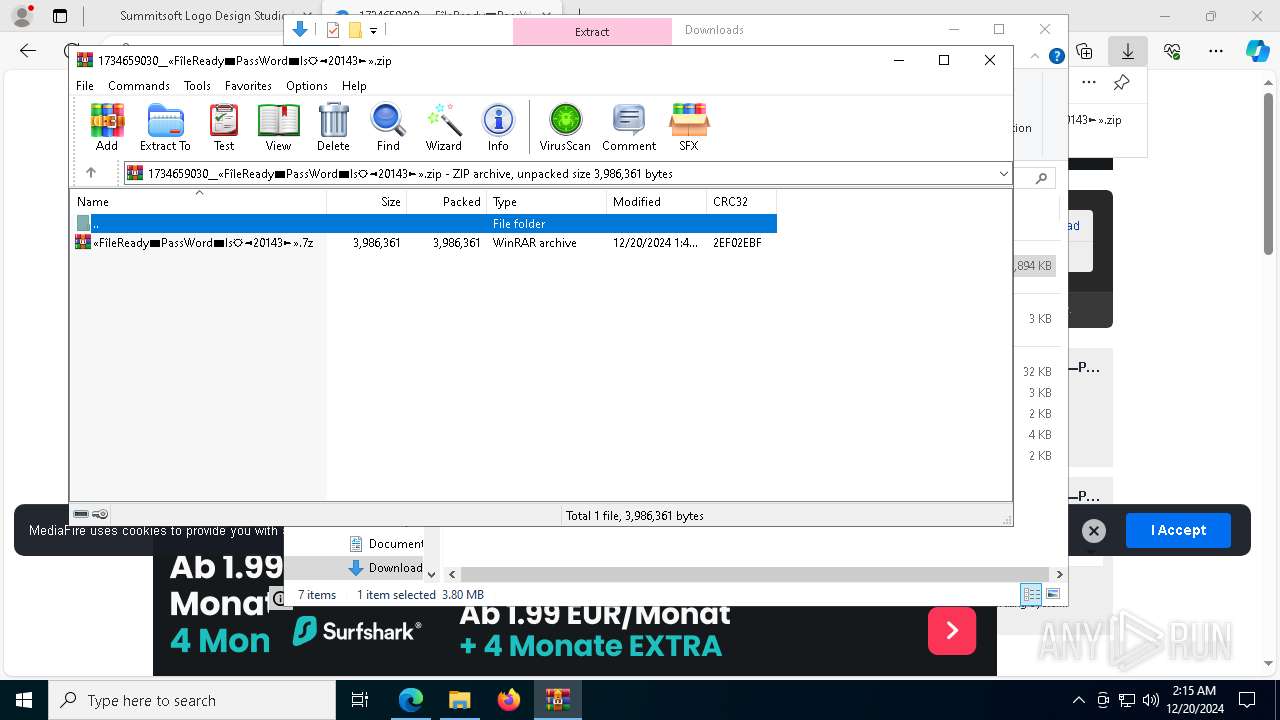Open Firefox from taskbar

point(509,700)
